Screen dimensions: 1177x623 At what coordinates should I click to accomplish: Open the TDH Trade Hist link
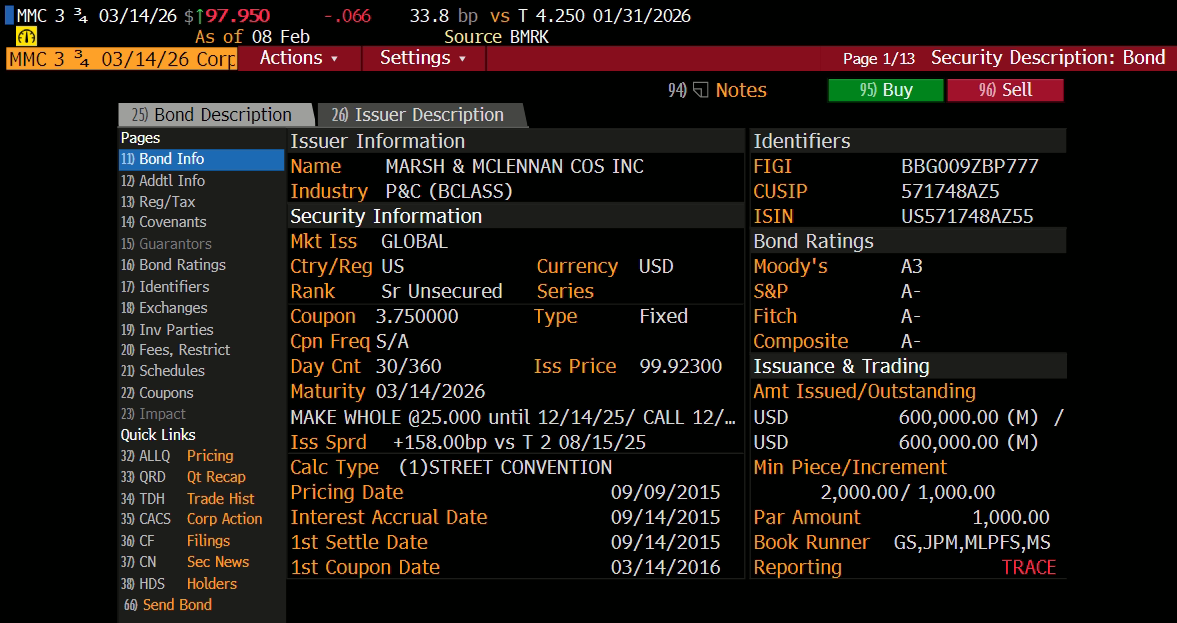point(219,499)
